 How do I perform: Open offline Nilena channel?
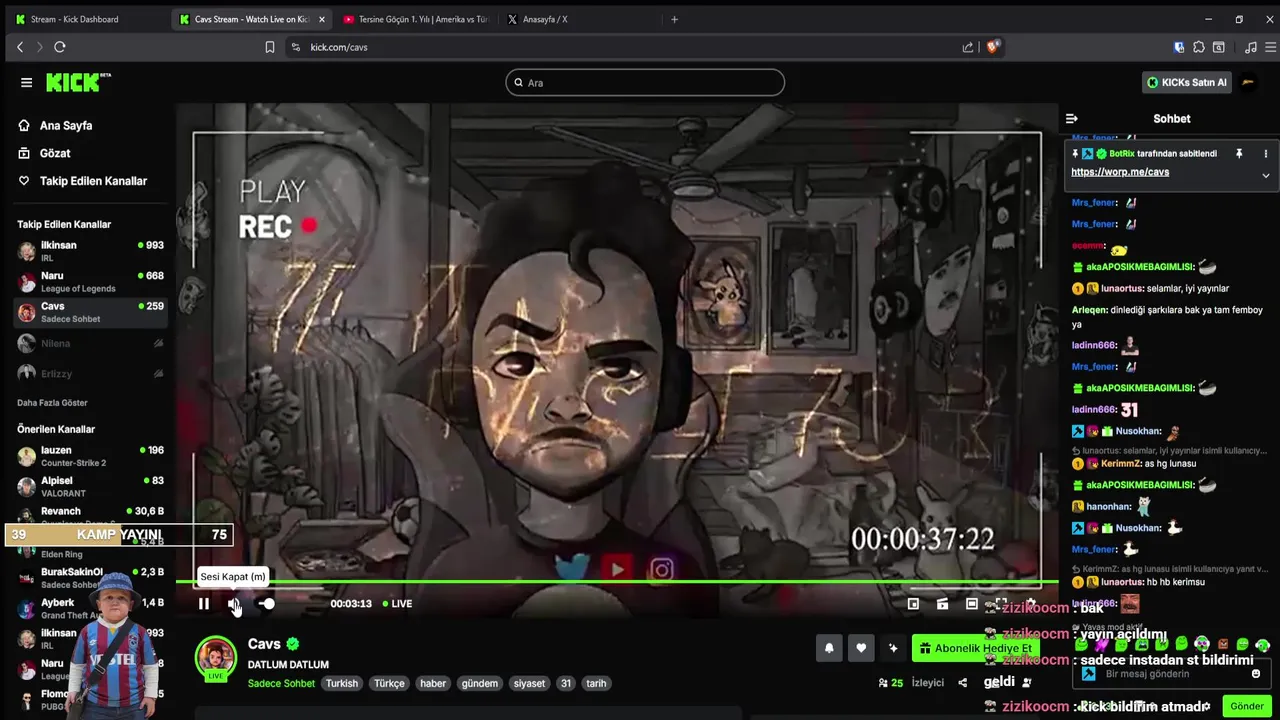pyautogui.click(x=90, y=343)
